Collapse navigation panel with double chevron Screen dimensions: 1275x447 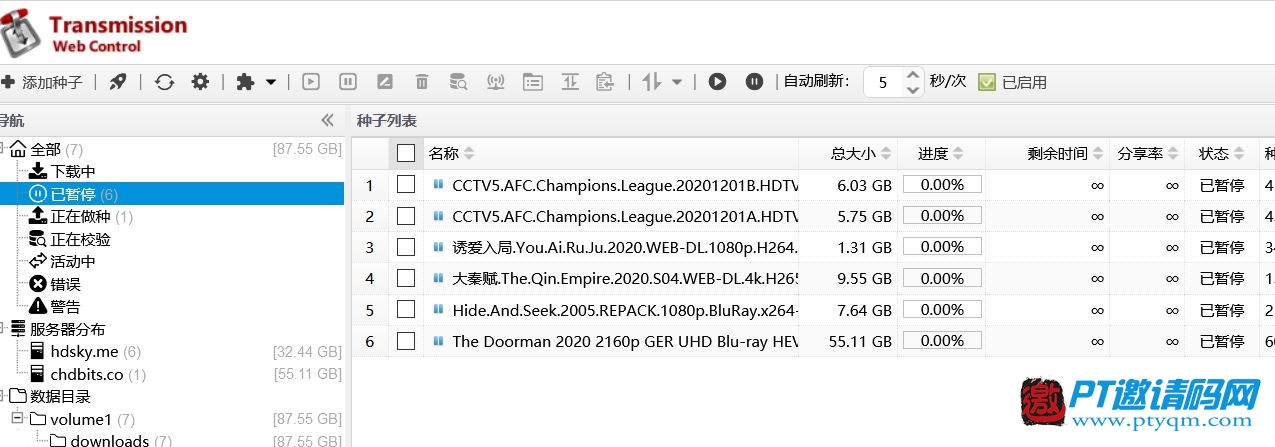pos(327,120)
